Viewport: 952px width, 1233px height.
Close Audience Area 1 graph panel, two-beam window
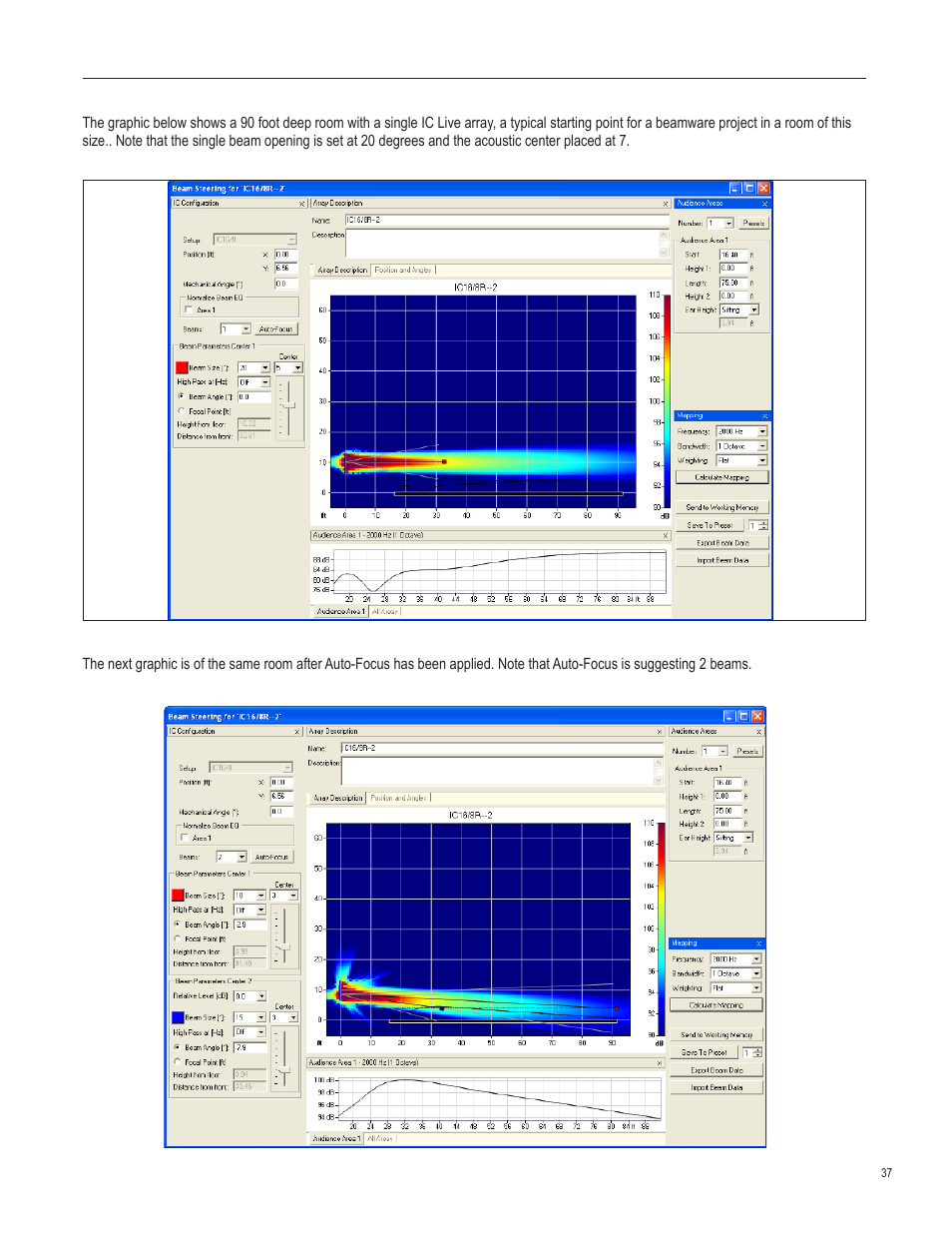click(x=660, y=1063)
